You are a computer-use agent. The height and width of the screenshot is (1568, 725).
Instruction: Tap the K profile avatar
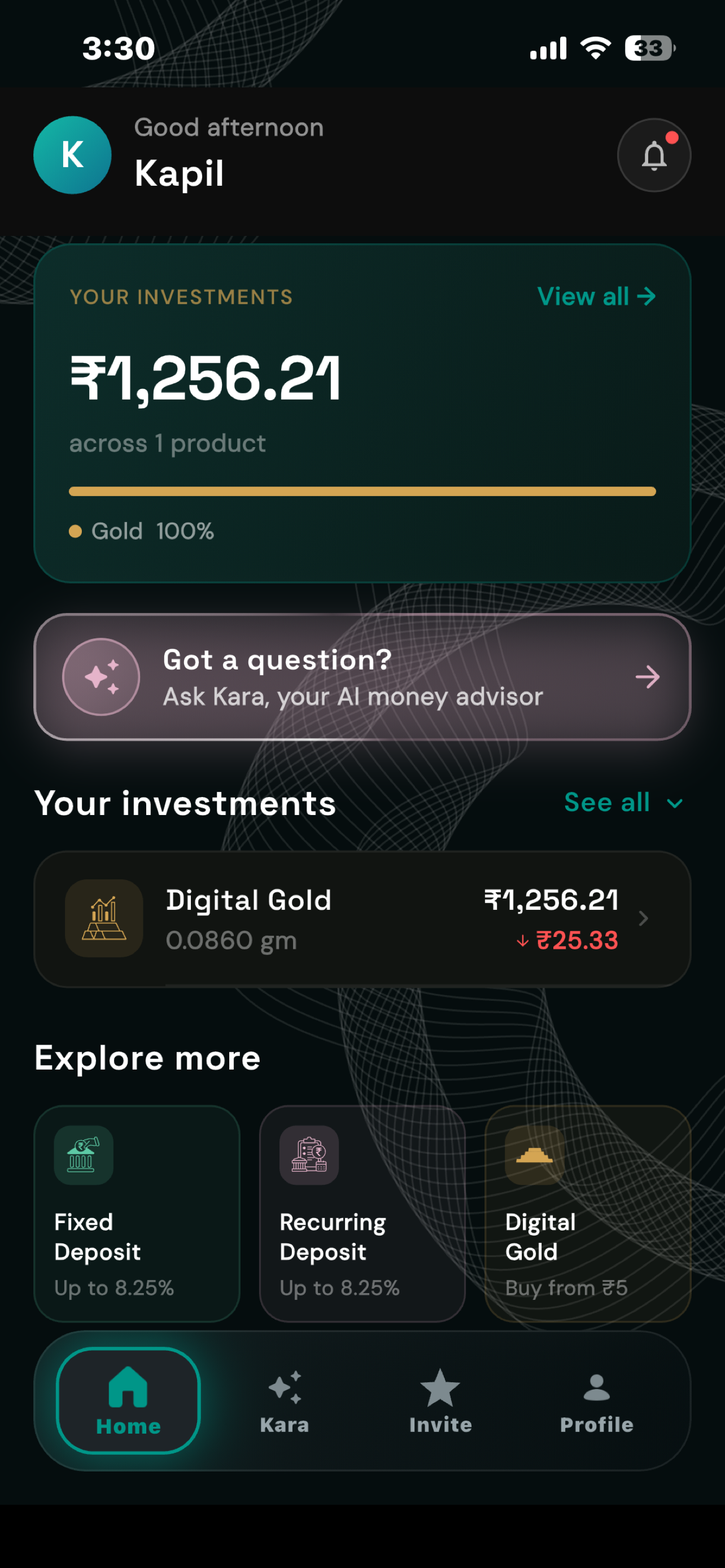pos(72,155)
